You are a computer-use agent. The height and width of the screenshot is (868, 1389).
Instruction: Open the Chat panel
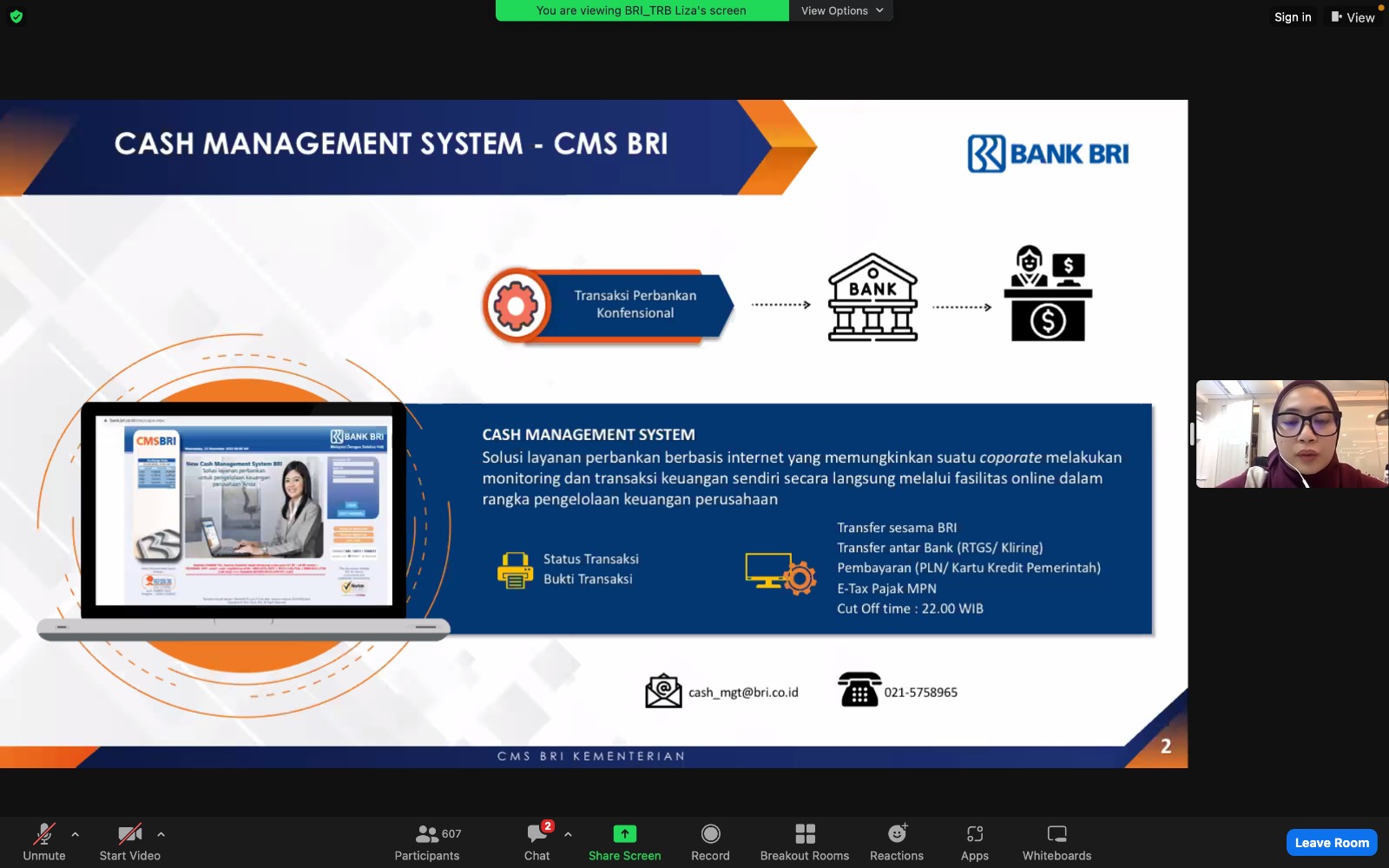(537, 842)
